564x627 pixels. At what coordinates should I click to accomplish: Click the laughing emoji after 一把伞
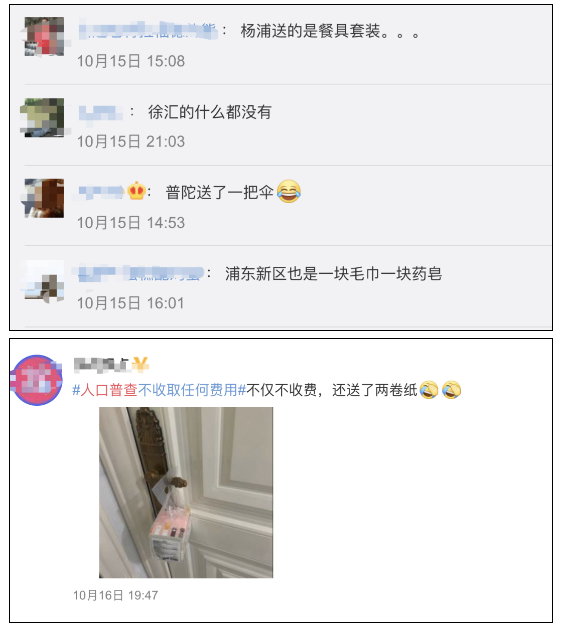click(x=288, y=191)
